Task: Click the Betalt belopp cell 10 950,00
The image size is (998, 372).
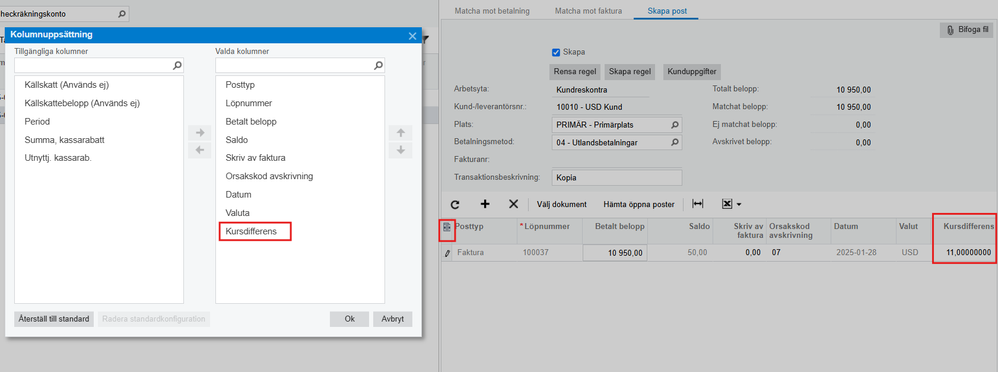Action: tap(615, 253)
